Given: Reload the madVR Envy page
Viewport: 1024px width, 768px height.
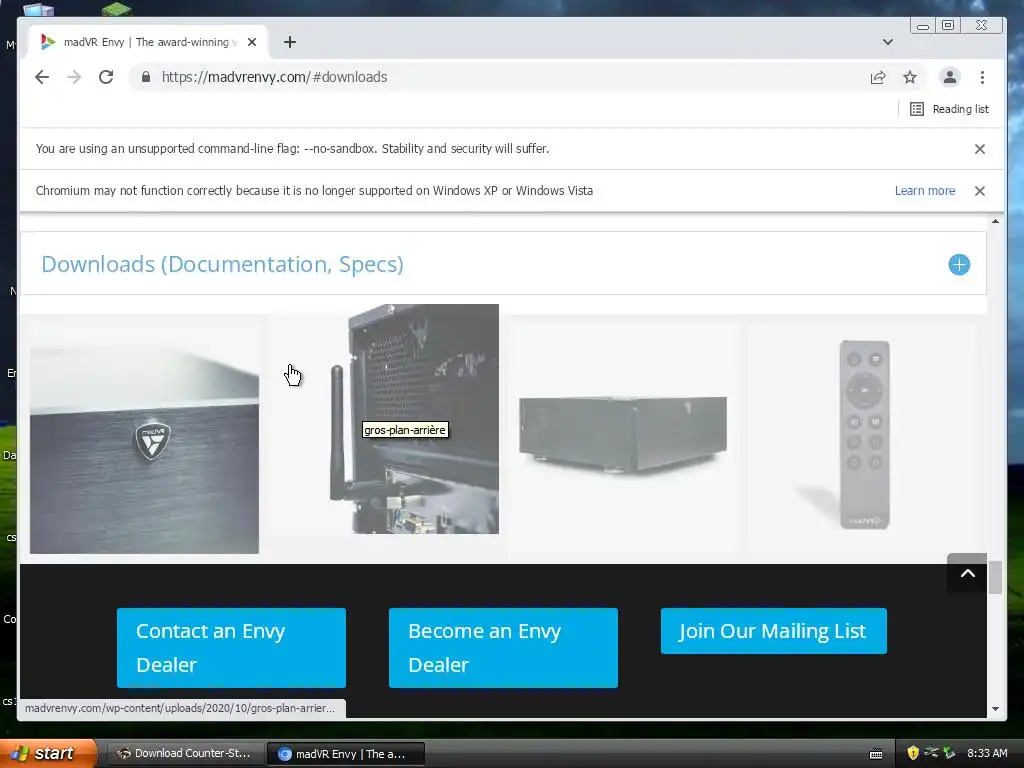Looking at the screenshot, I should coord(106,77).
